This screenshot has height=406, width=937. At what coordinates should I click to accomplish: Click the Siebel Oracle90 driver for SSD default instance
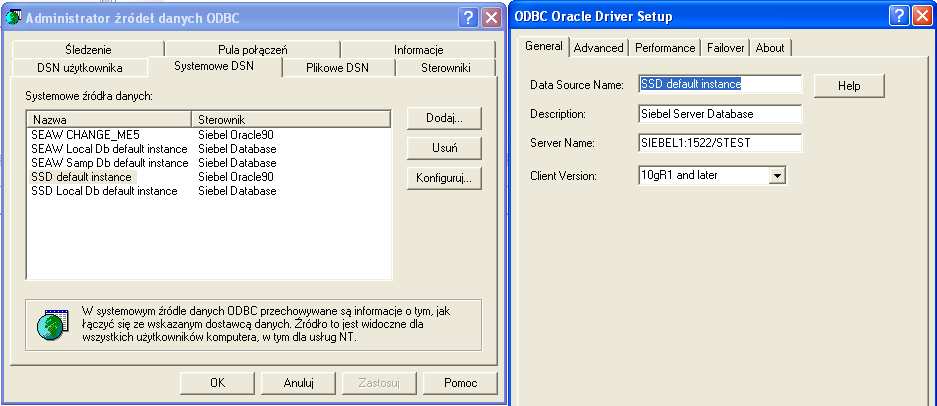tap(236, 177)
